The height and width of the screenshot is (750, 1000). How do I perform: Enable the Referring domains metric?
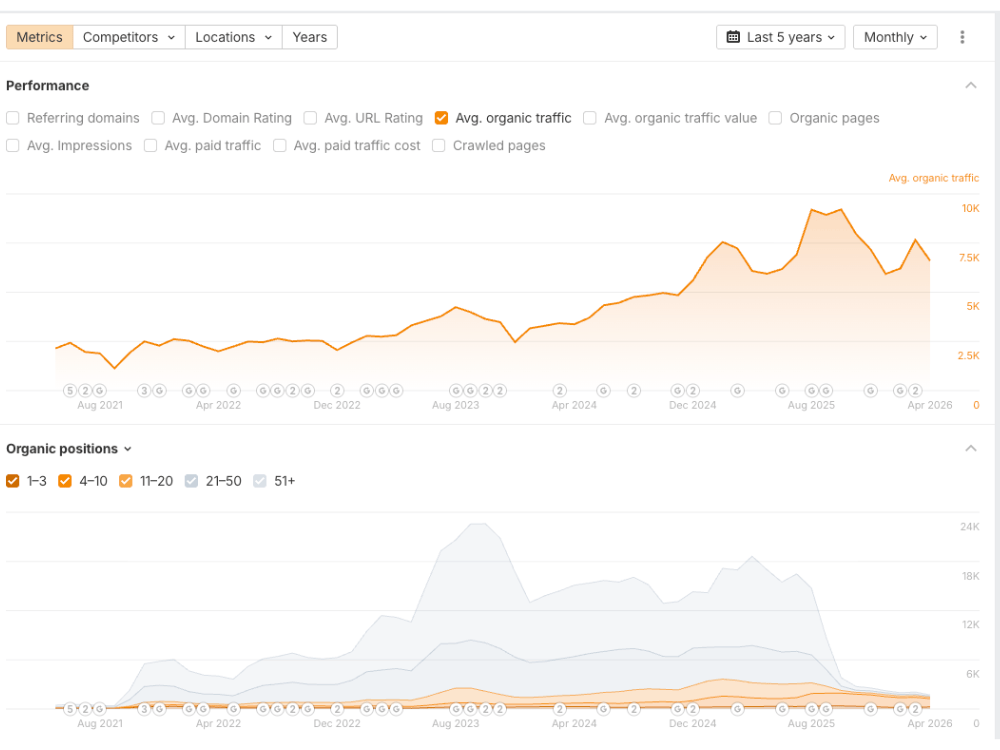pos(12,118)
